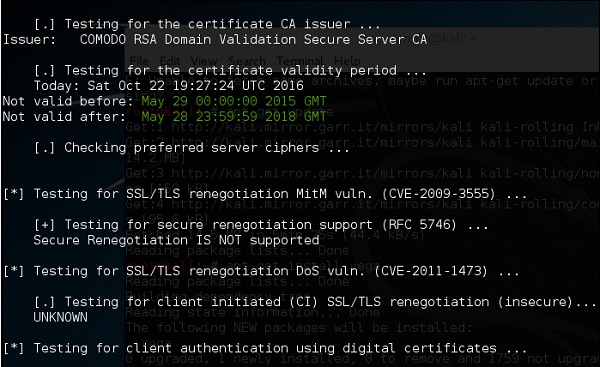This screenshot has width=600, height=367.
Task: Open the Terminal menu
Action: click(300, 60)
